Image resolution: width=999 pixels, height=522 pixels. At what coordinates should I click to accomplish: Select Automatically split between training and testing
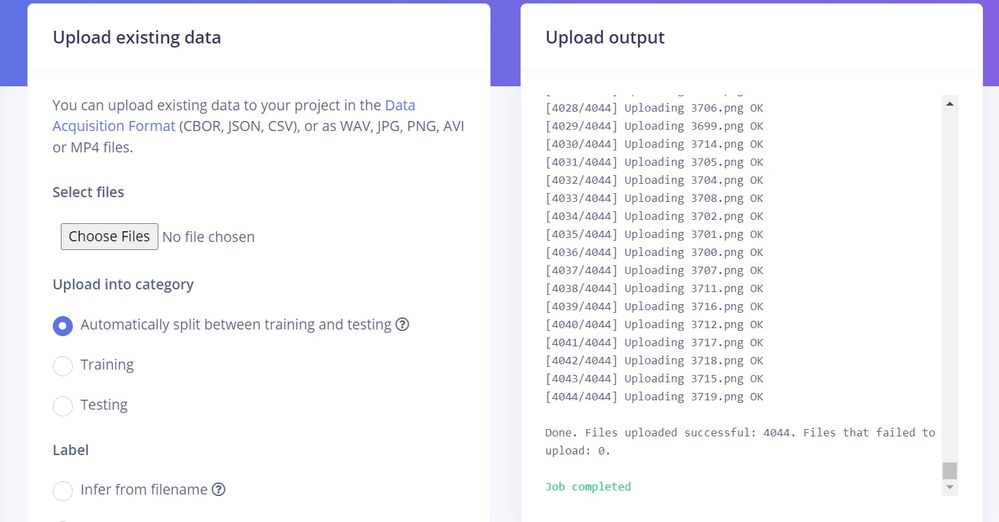coord(63,325)
